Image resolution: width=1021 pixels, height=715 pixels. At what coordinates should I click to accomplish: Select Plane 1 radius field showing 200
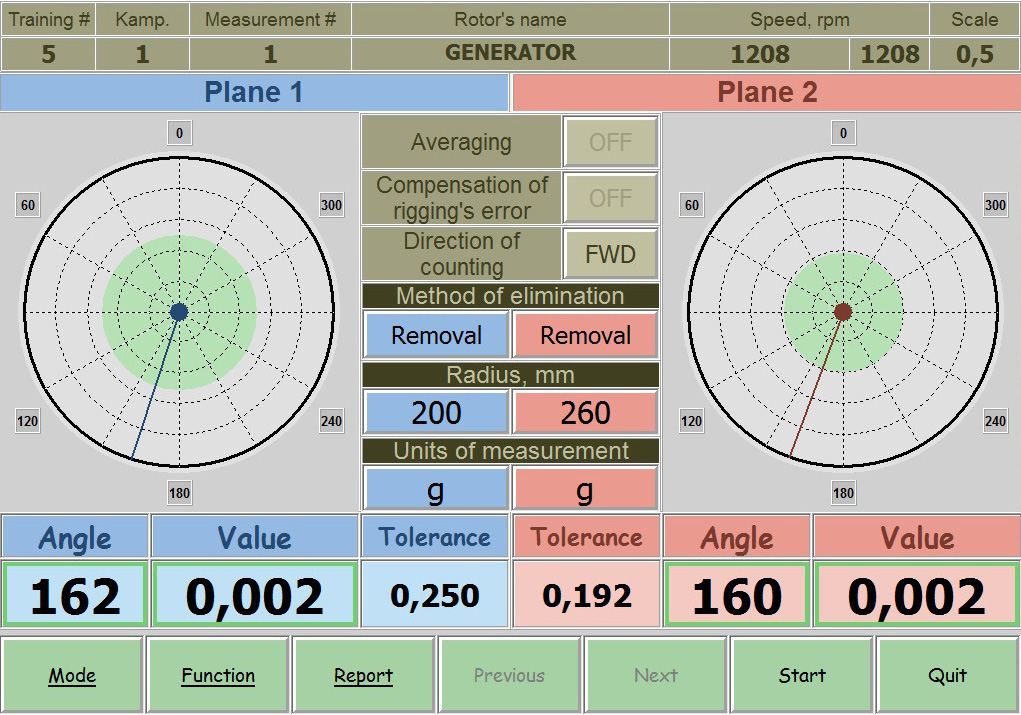[436, 412]
